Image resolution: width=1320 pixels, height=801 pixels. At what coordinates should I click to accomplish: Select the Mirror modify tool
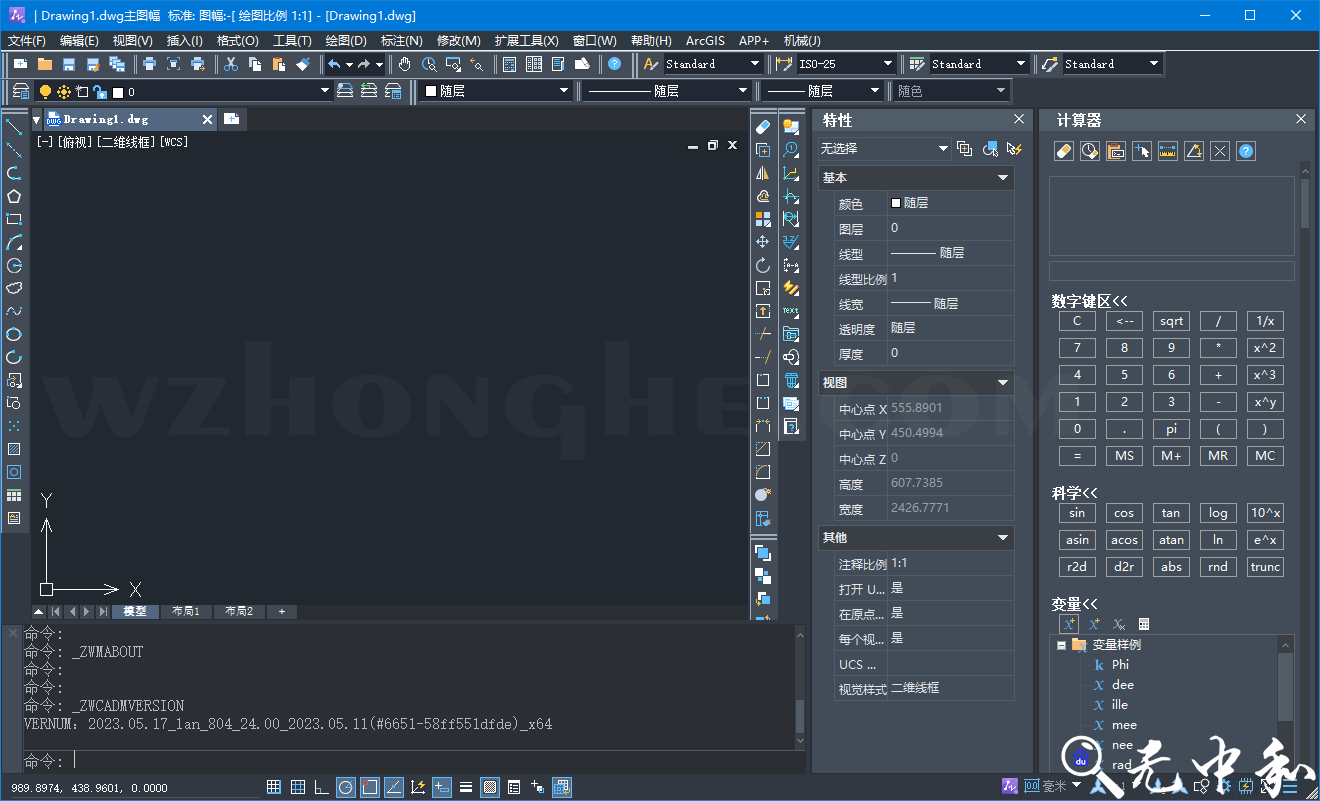click(763, 173)
